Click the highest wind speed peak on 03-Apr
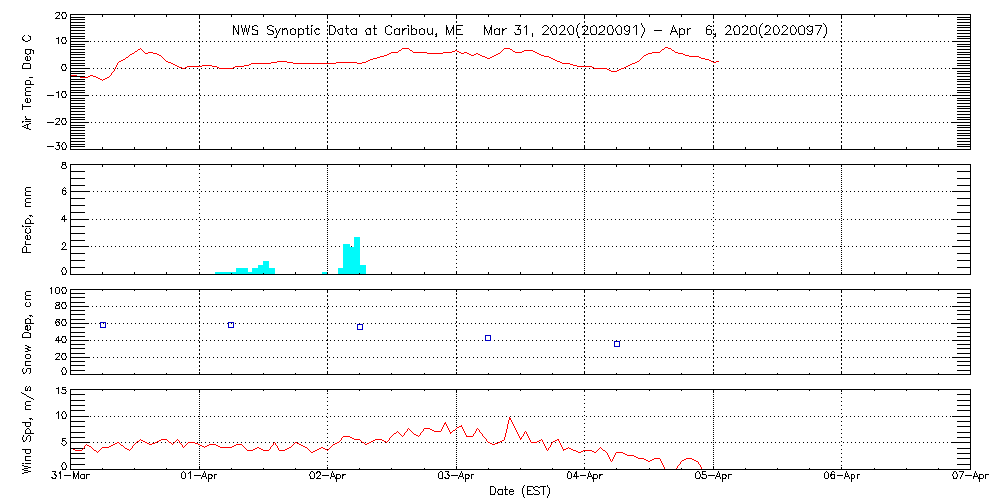Viewport: 1000px width, 500px height. point(509,418)
